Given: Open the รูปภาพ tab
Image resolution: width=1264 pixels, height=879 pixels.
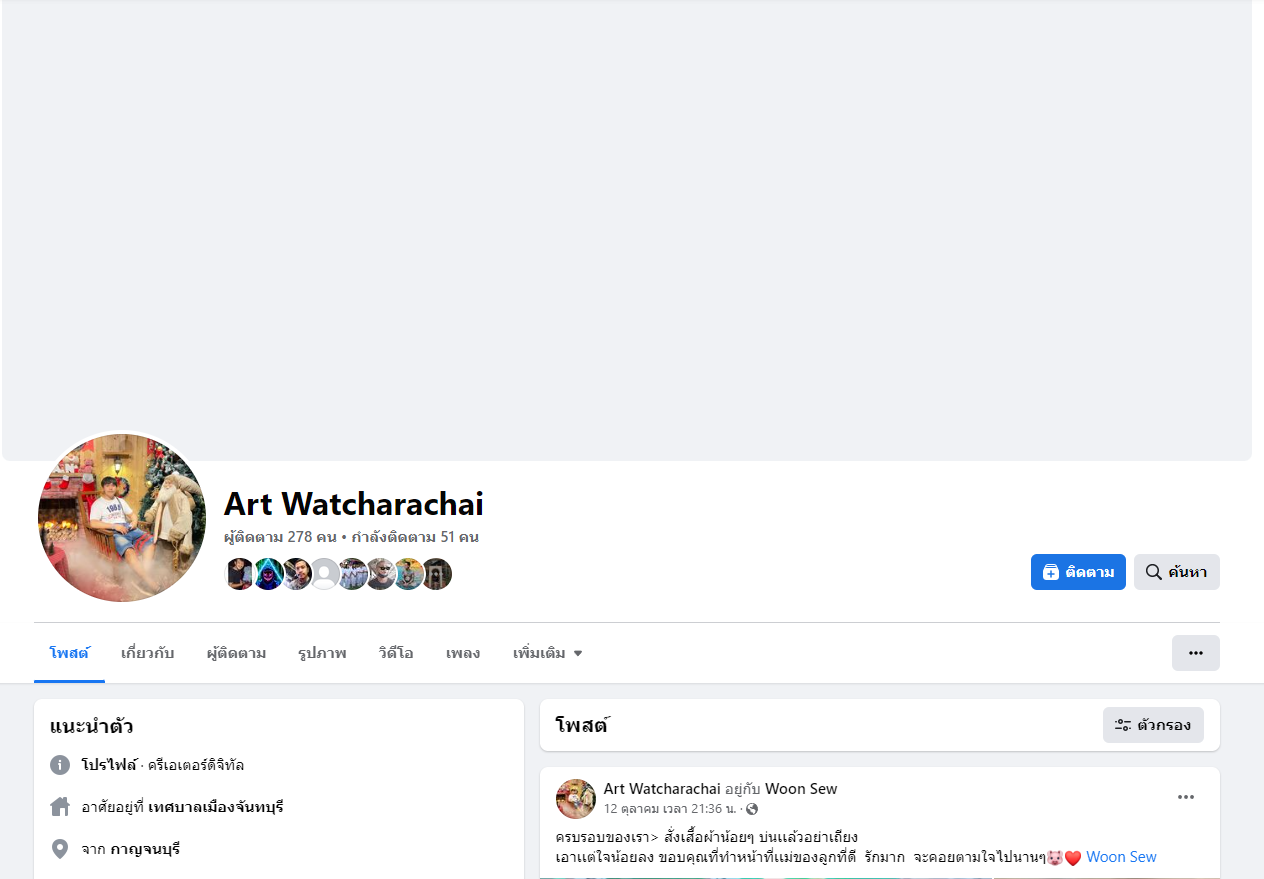Looking at the screenshot, I should click(x=322, y=653).
